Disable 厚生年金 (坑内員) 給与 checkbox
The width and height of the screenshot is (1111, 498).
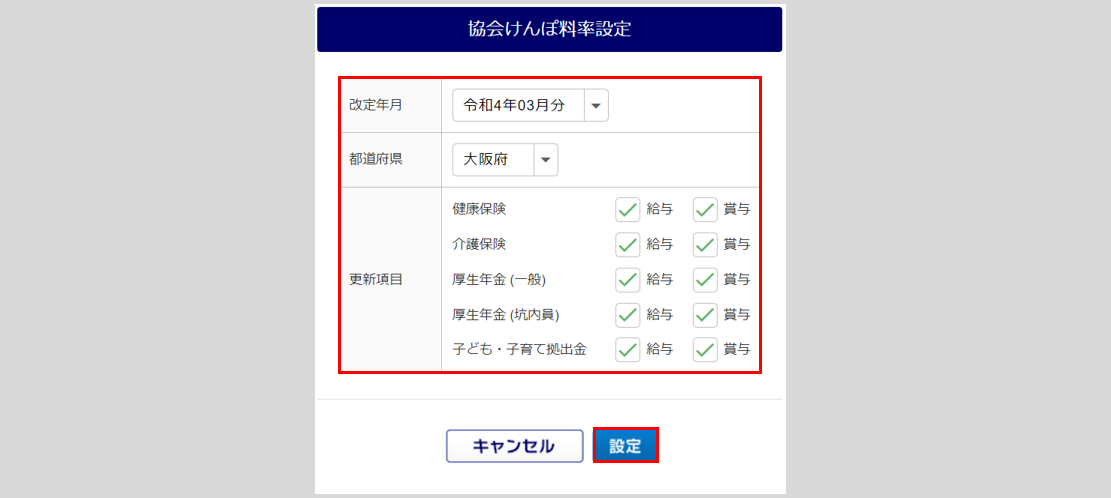point(628,315)
